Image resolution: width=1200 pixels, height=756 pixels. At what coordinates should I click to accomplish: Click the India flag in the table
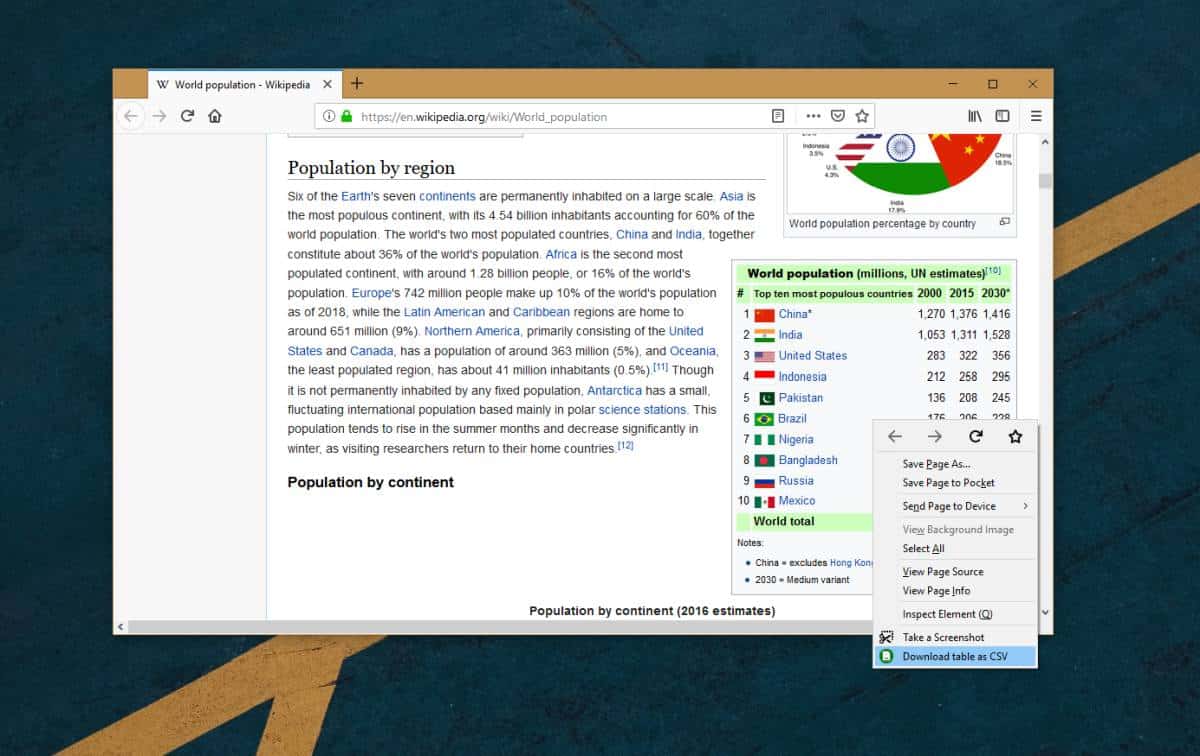tap(765, 335)
